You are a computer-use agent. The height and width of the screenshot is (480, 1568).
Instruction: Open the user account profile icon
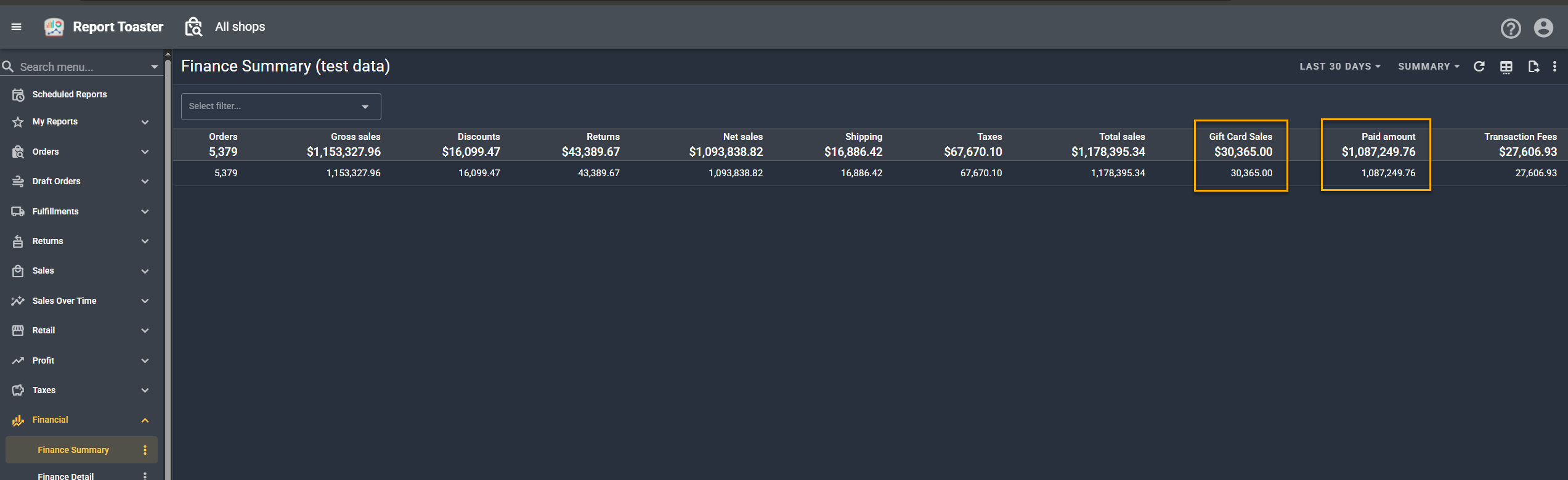[1543, 28]
